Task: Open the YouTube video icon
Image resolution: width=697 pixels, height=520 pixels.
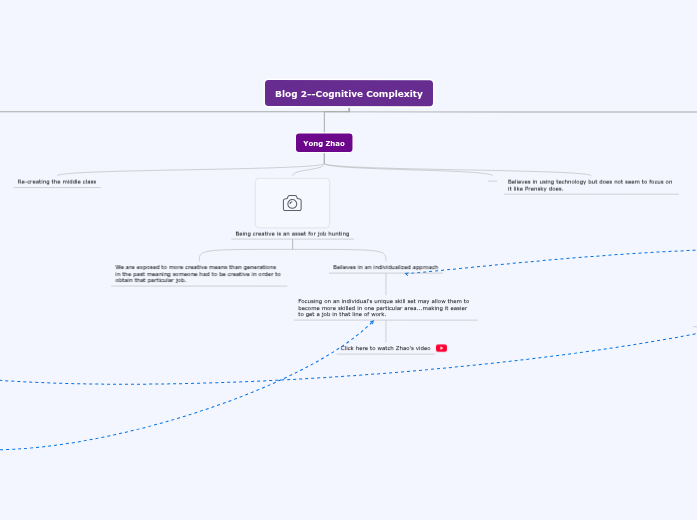Action: 441,348
